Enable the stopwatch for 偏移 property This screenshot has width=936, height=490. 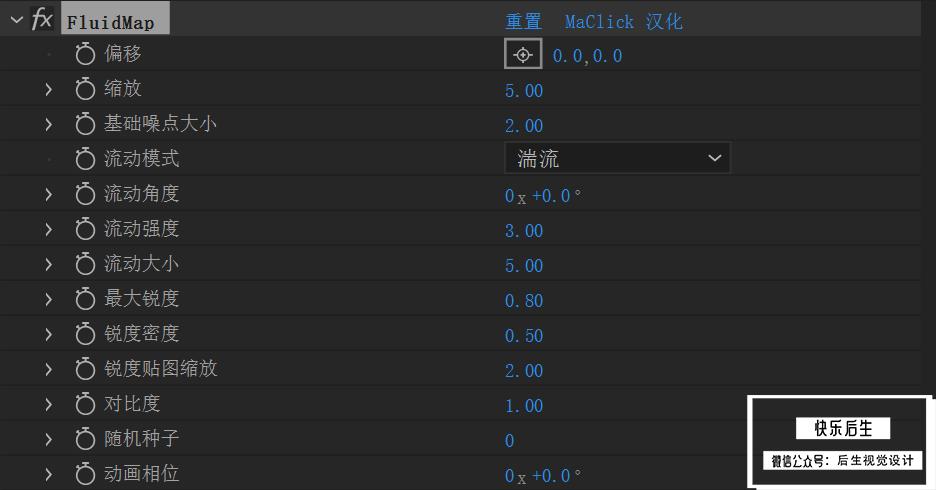[85, 54]
